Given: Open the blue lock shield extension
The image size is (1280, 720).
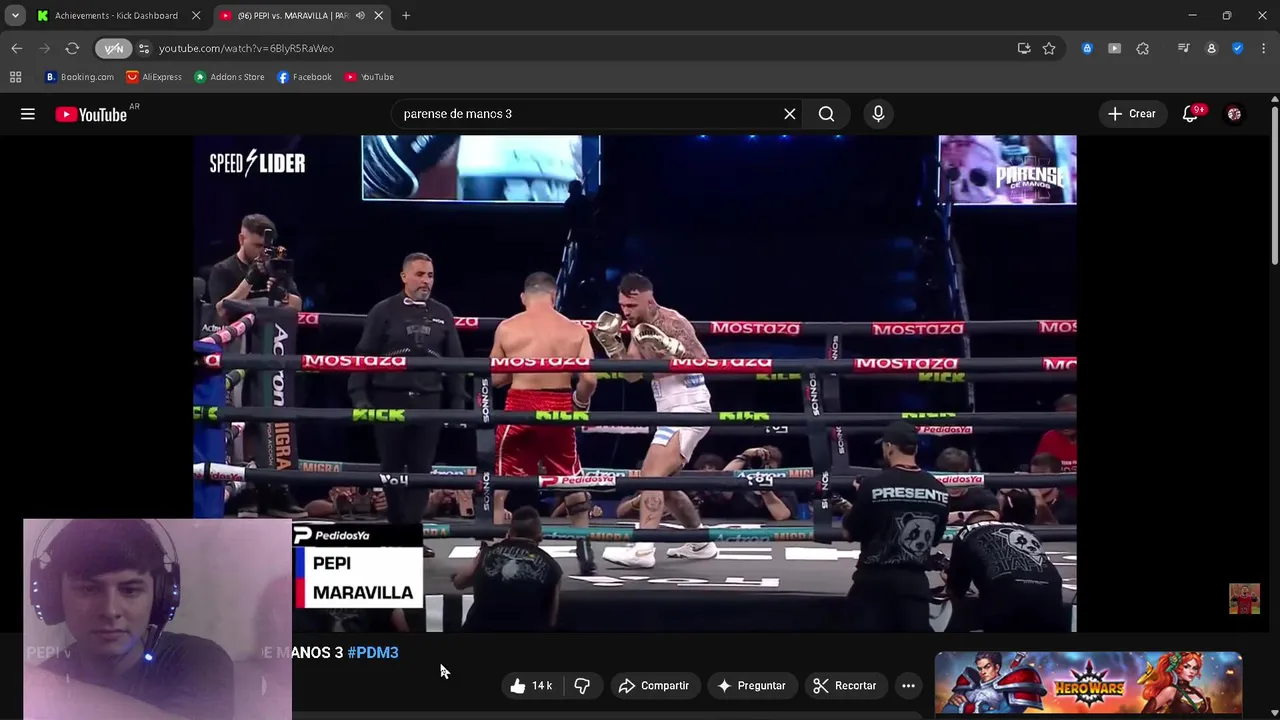Looking at the screenshot, I should coord(1087,48).
